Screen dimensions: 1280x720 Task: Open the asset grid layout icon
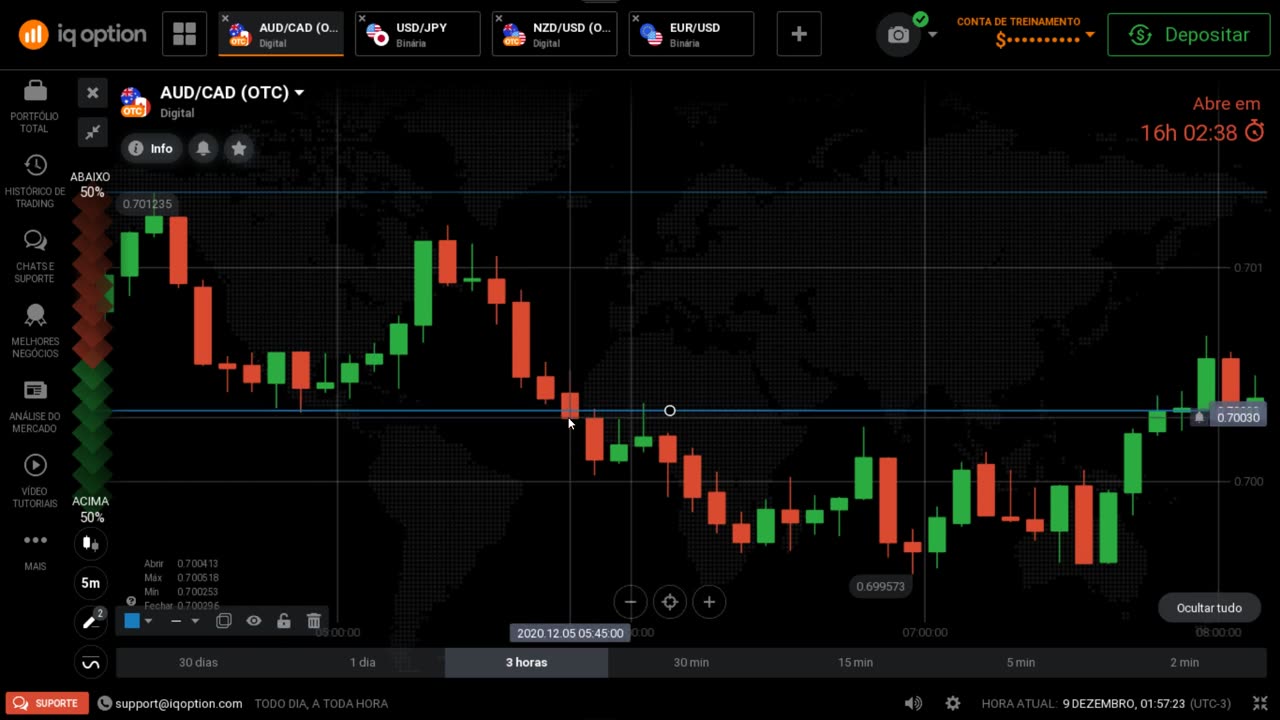click(184, 34)
